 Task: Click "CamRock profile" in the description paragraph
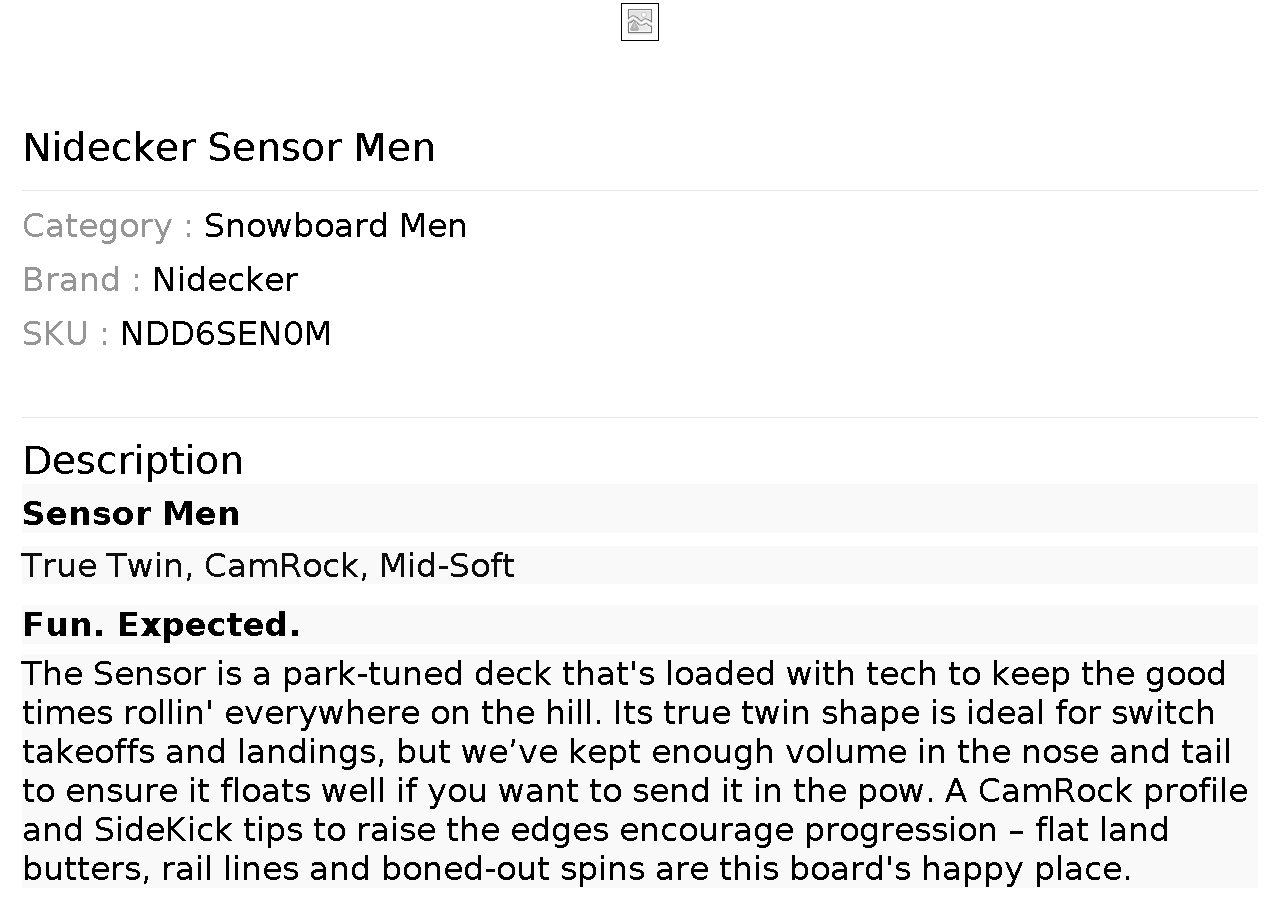pyautogui.click(x=1112, y=791)
